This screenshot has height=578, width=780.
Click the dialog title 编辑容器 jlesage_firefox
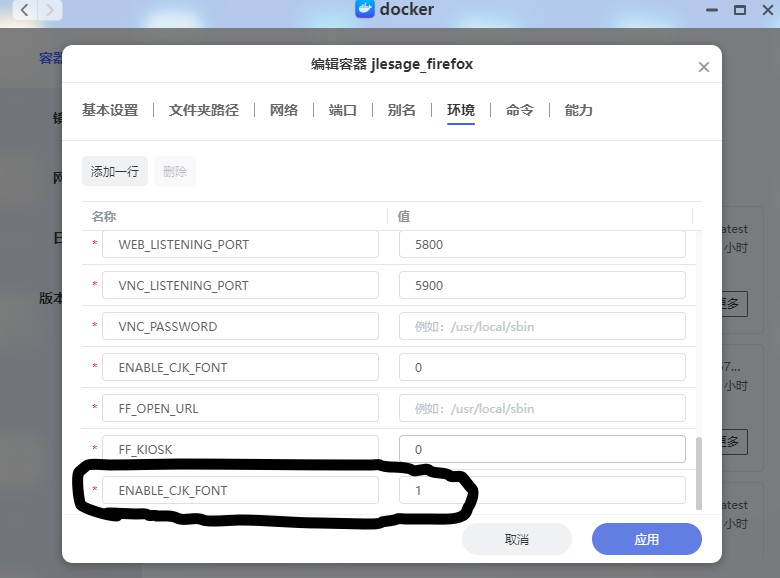(x=392, y=64)
